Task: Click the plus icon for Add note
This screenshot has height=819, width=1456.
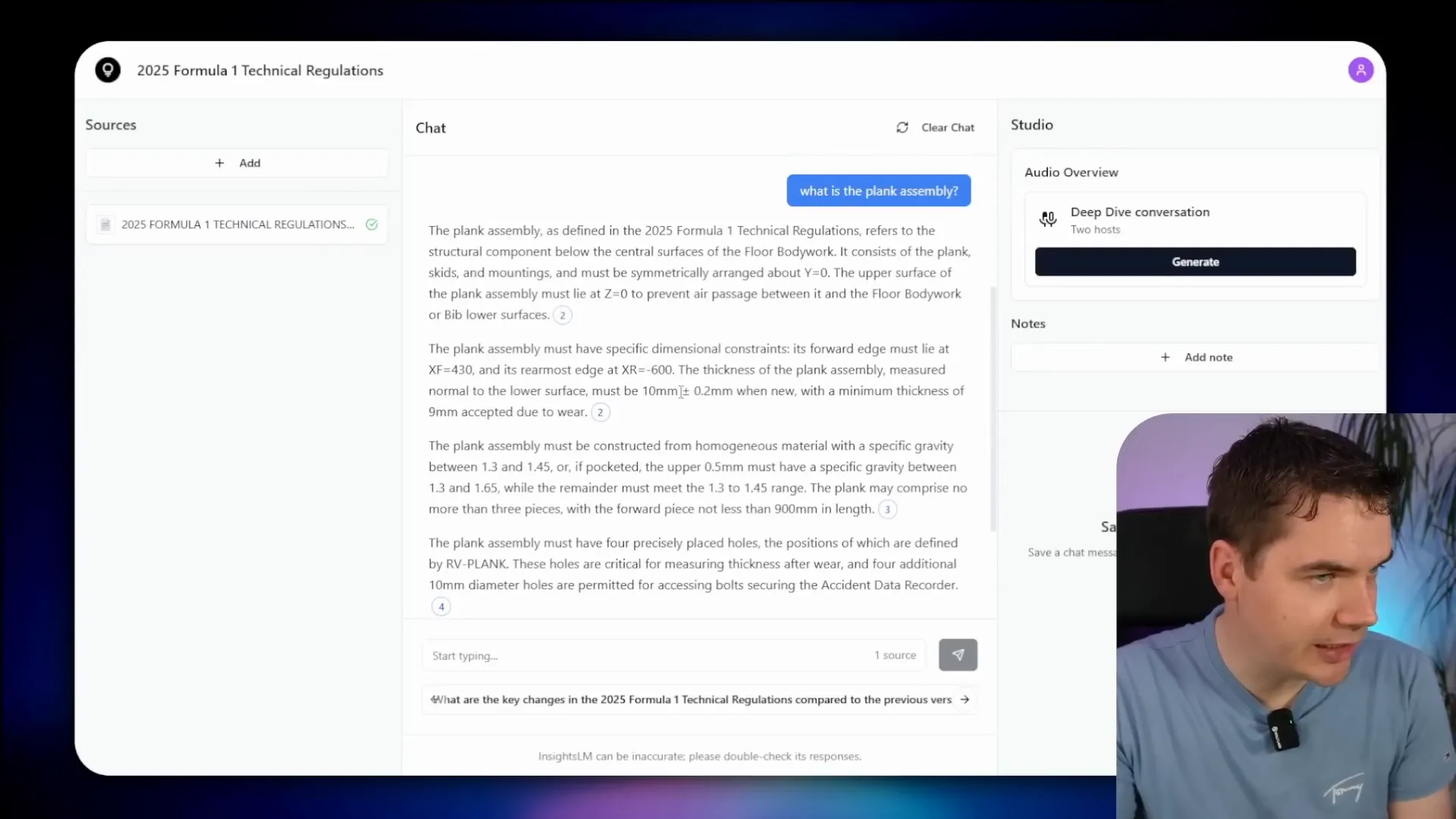Action: tap(1165, 357)
